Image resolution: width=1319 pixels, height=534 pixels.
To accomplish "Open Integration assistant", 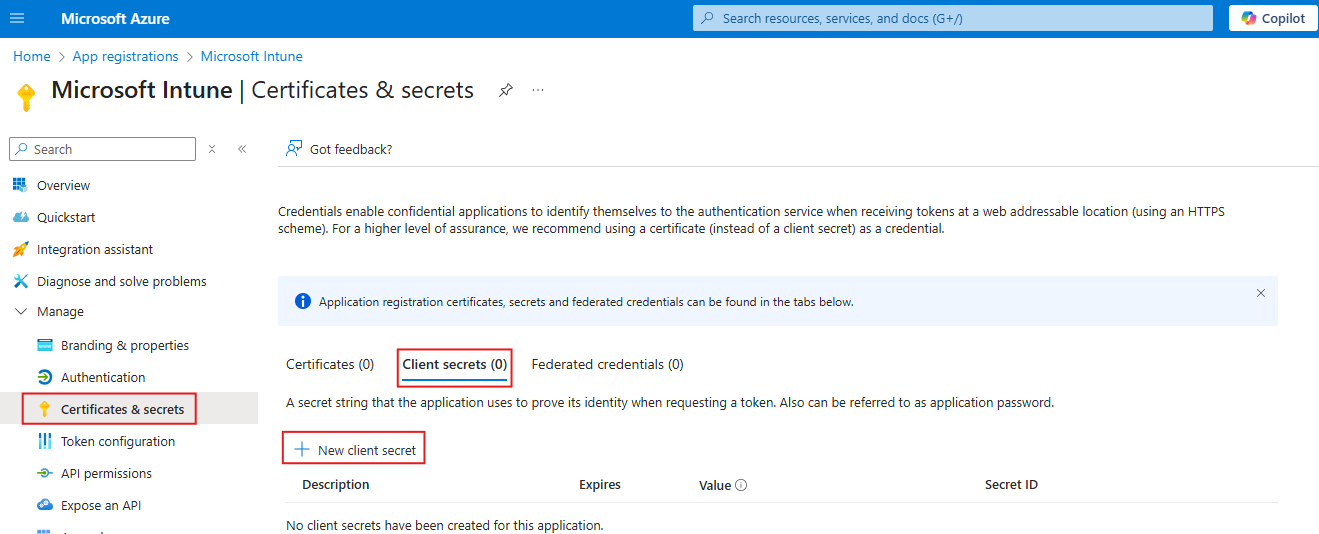I will (95, 249).
